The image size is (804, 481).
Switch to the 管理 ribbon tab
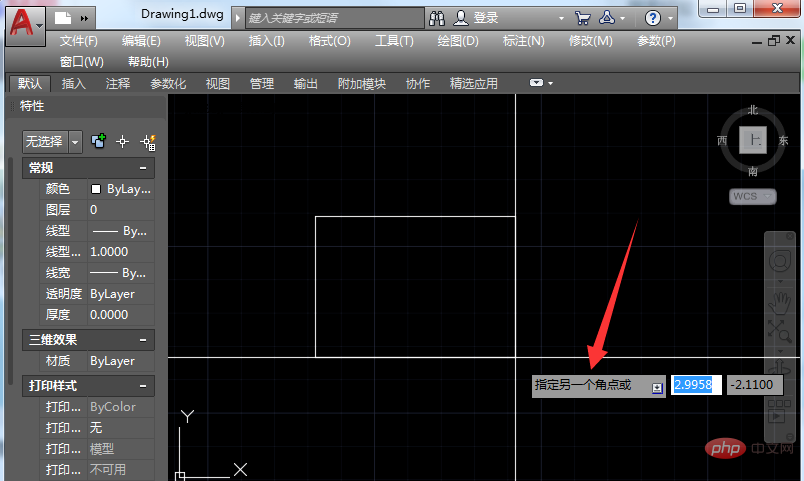[x=262, y=84]
